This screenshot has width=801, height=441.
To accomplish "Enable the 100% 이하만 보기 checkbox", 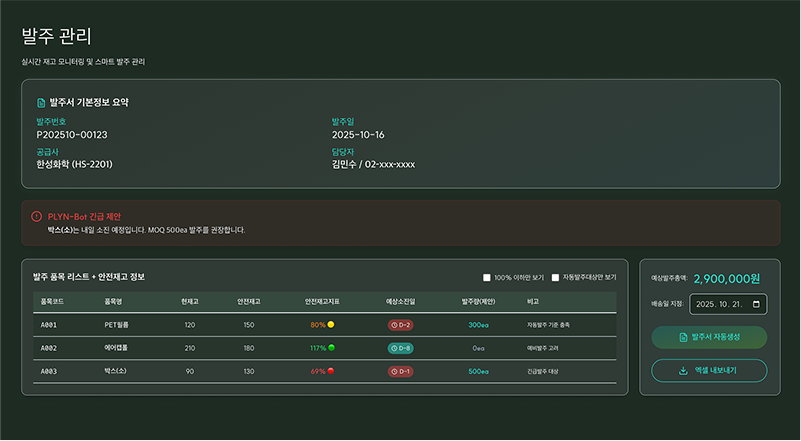I will [487, 277].
